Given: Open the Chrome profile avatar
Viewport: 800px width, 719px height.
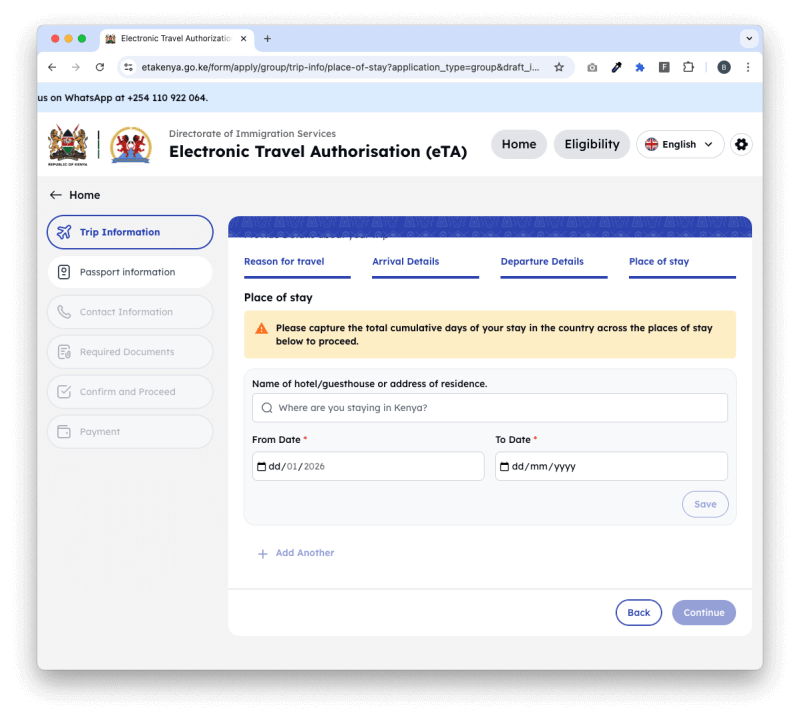Looking at the screenshot, I should point(723,67).
